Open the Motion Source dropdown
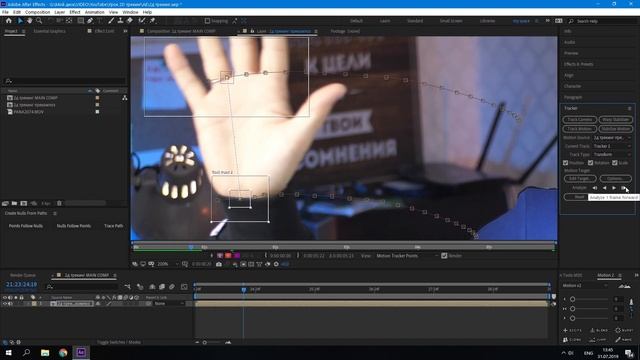 click(x=612, y=138)
